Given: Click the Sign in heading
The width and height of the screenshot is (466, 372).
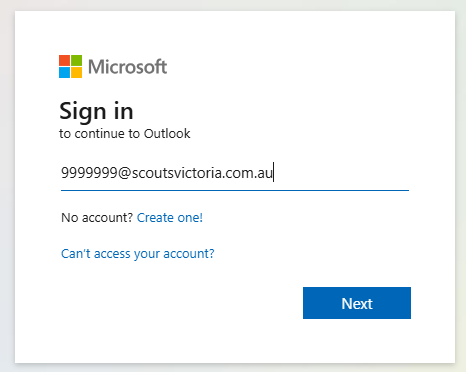Looking at the screenshot, I should click(x=96, y=111).
